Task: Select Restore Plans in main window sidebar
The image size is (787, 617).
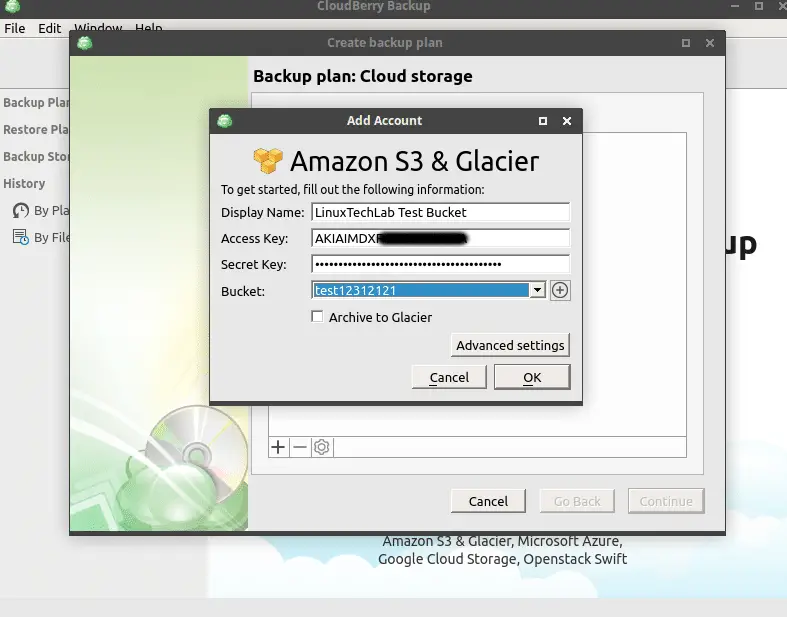Action: pyautogui.click(x=36, y=130)
